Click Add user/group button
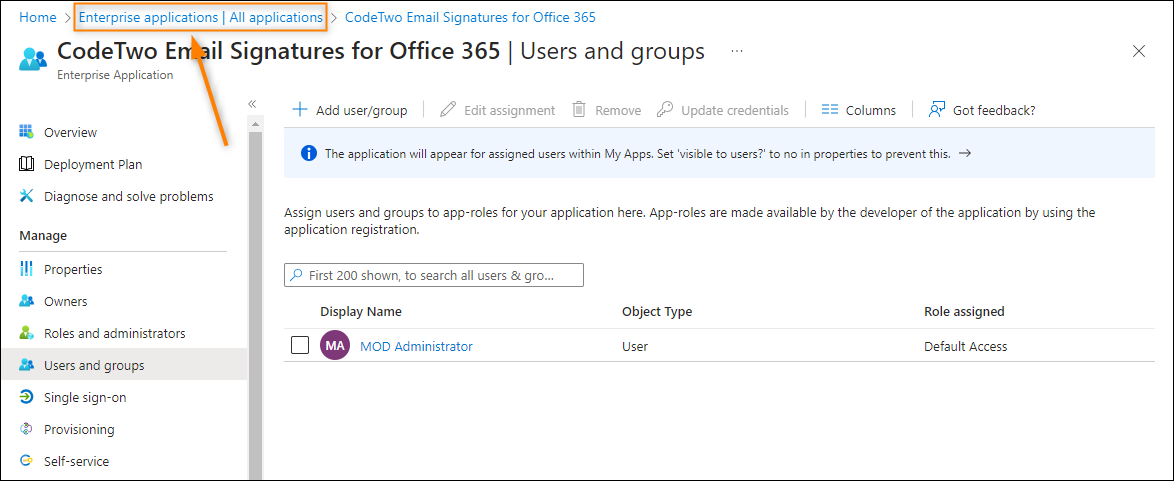The image size is (1174, 481). click(x=350, y=109)
